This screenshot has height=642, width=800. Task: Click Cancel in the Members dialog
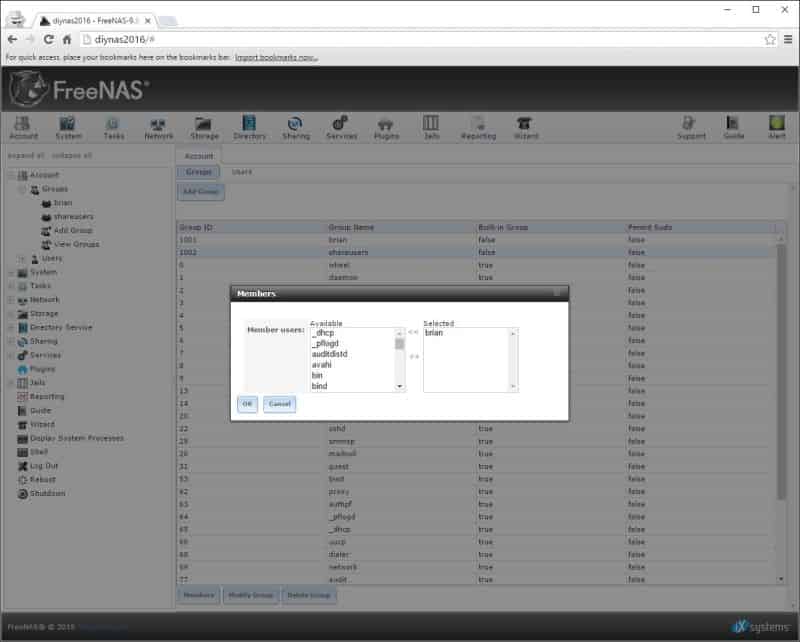(279, 404)
